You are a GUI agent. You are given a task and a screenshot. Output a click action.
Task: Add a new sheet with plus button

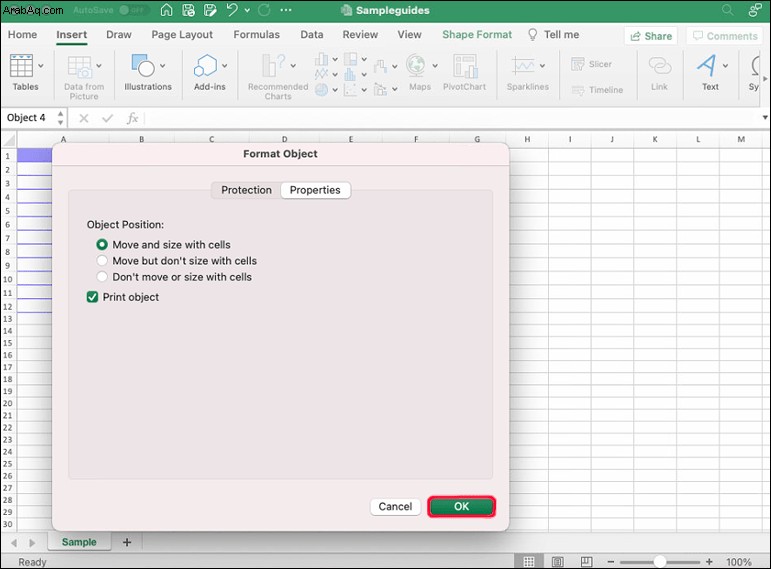click(x=127, y=542)
